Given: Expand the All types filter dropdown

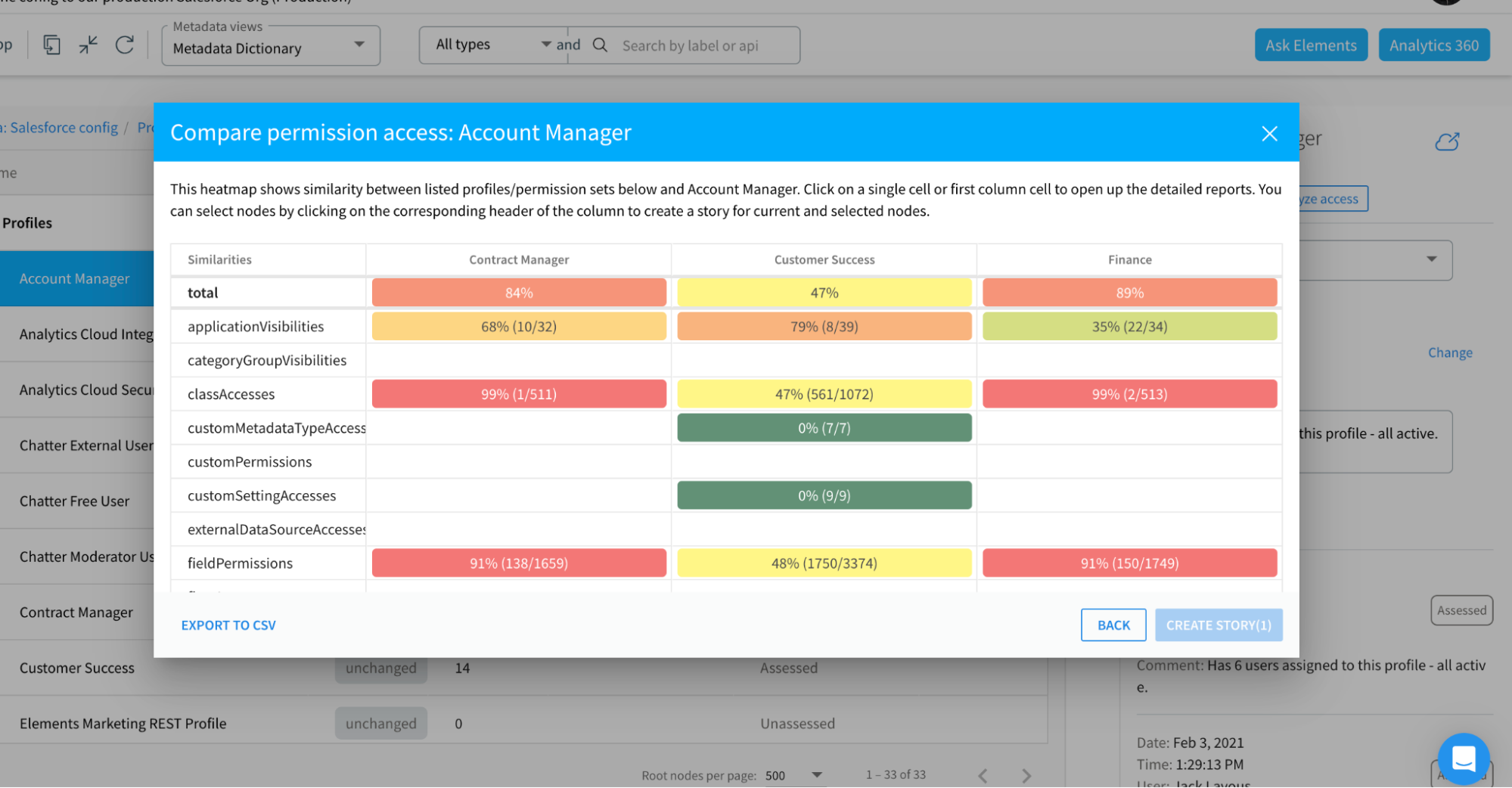Looking at the screenshot, I should coord(492,45).
